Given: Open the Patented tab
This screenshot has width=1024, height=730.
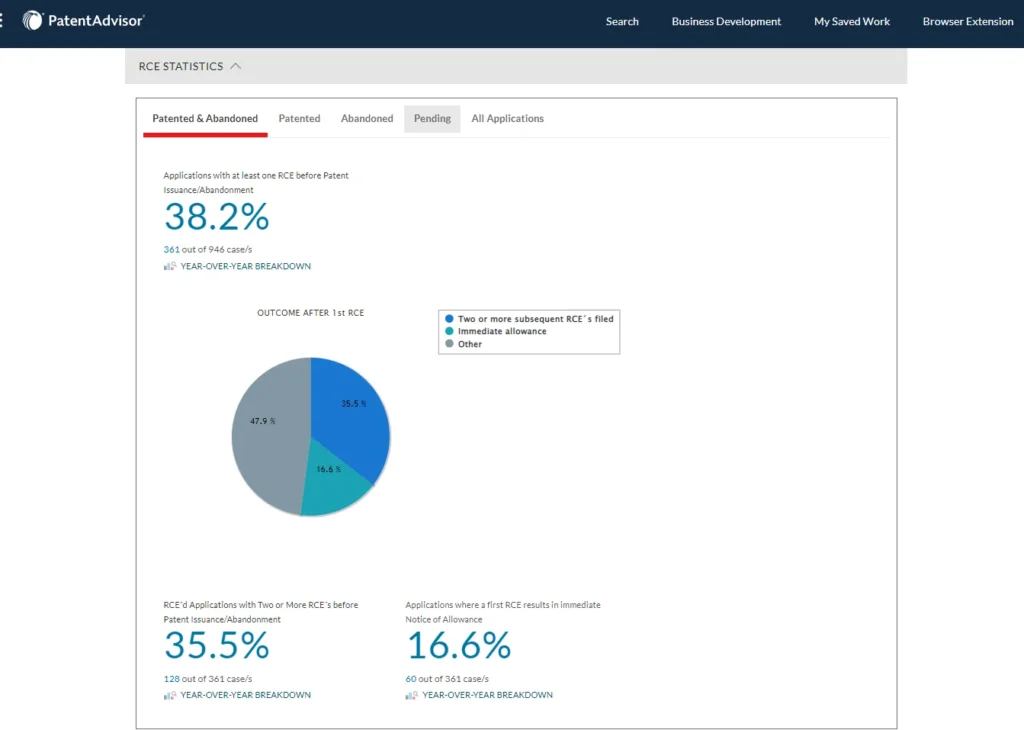Looking at the screenshot, I should click(299, 118).
